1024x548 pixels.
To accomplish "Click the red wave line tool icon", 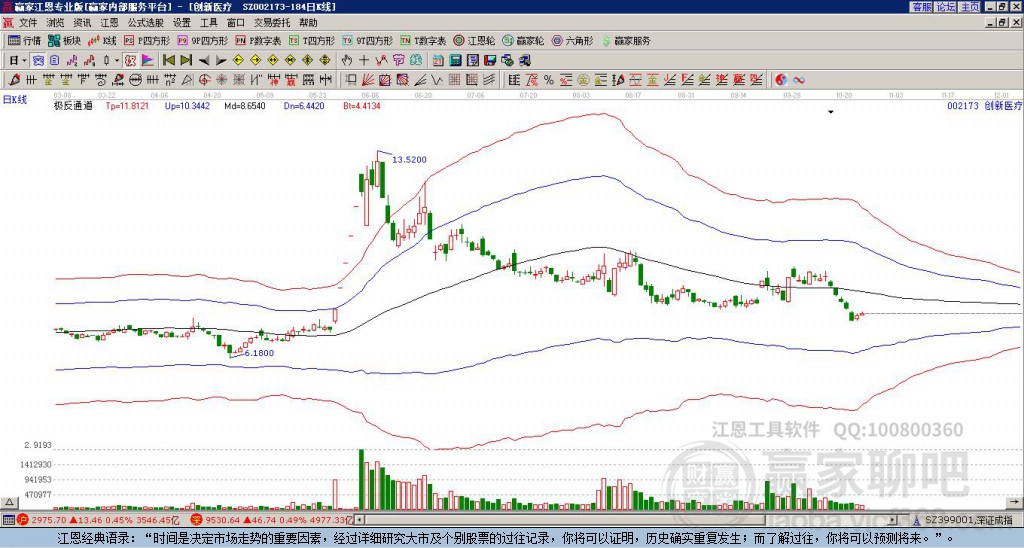I will click(381, 61).
